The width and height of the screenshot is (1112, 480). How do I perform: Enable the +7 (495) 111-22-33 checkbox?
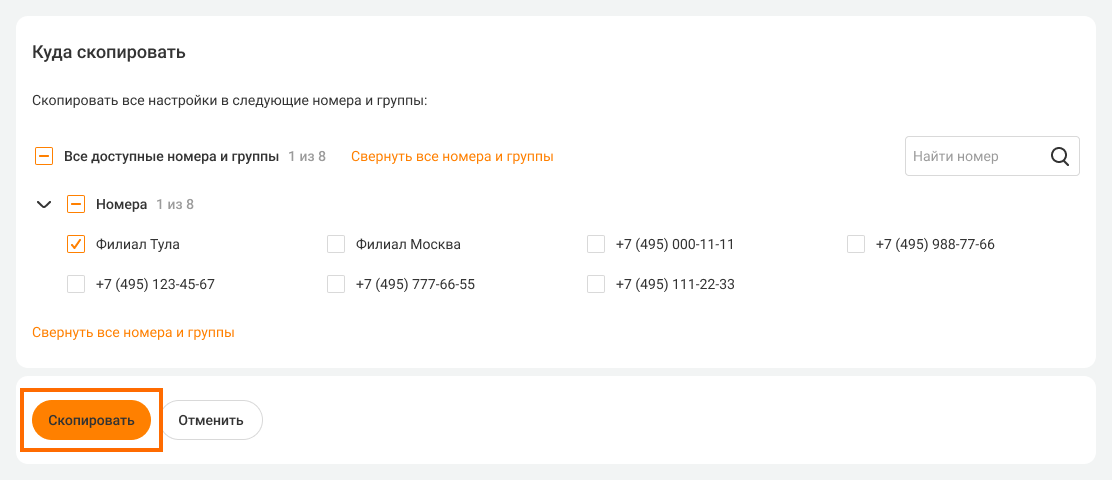coord(596,284)
